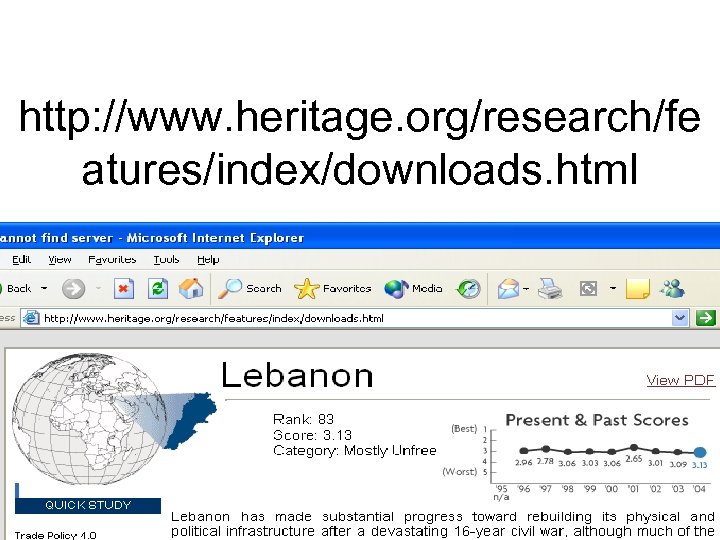Open the Tools menu
The width and height of the screenshot is (720, 540).
(166, 260)
